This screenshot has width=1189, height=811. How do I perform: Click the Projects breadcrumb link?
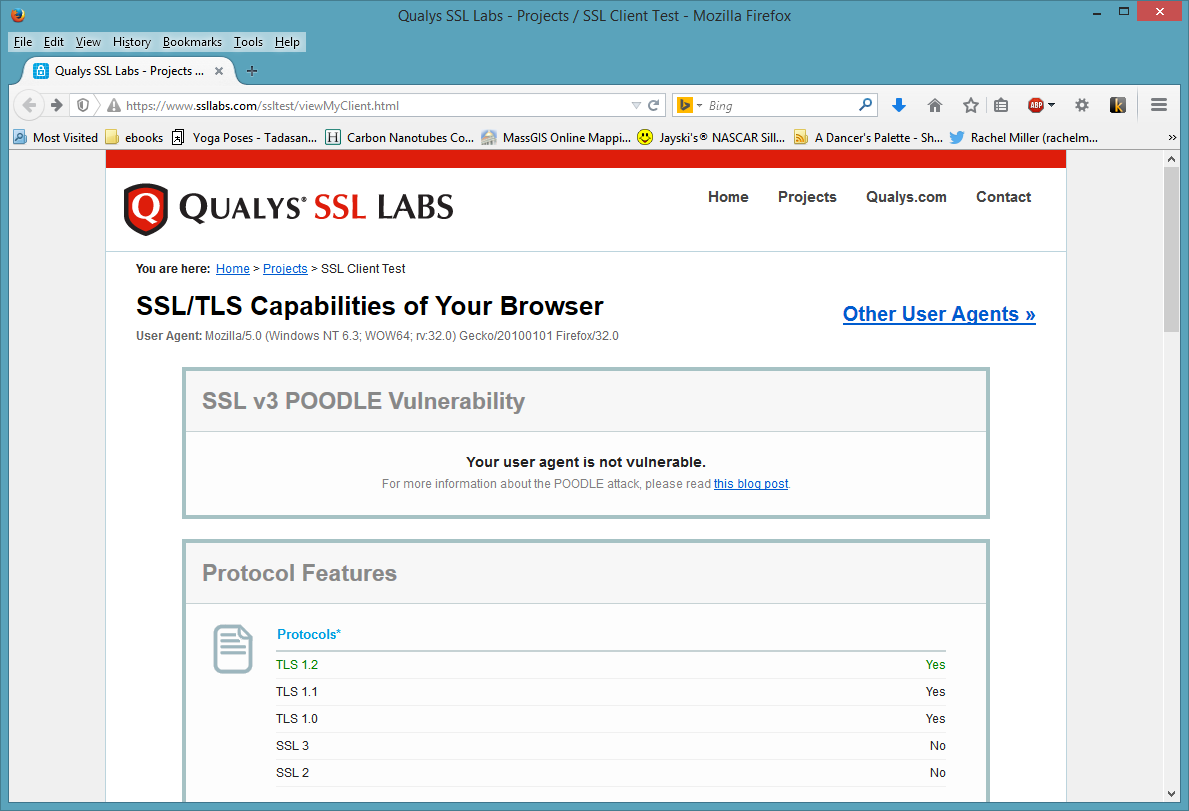pyautogui.click(x=285, y=269)
